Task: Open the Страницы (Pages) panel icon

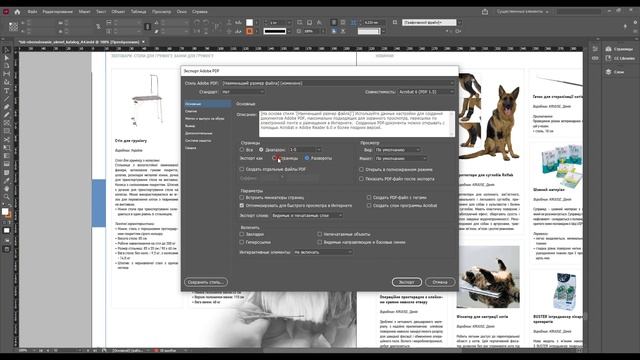Action: (609, 49)
